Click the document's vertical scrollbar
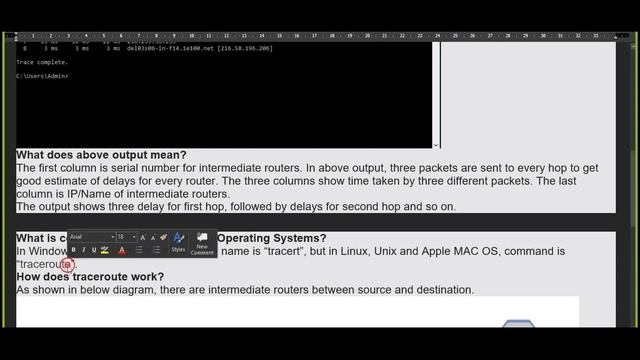The image size is (640, 360). (633, 188)
